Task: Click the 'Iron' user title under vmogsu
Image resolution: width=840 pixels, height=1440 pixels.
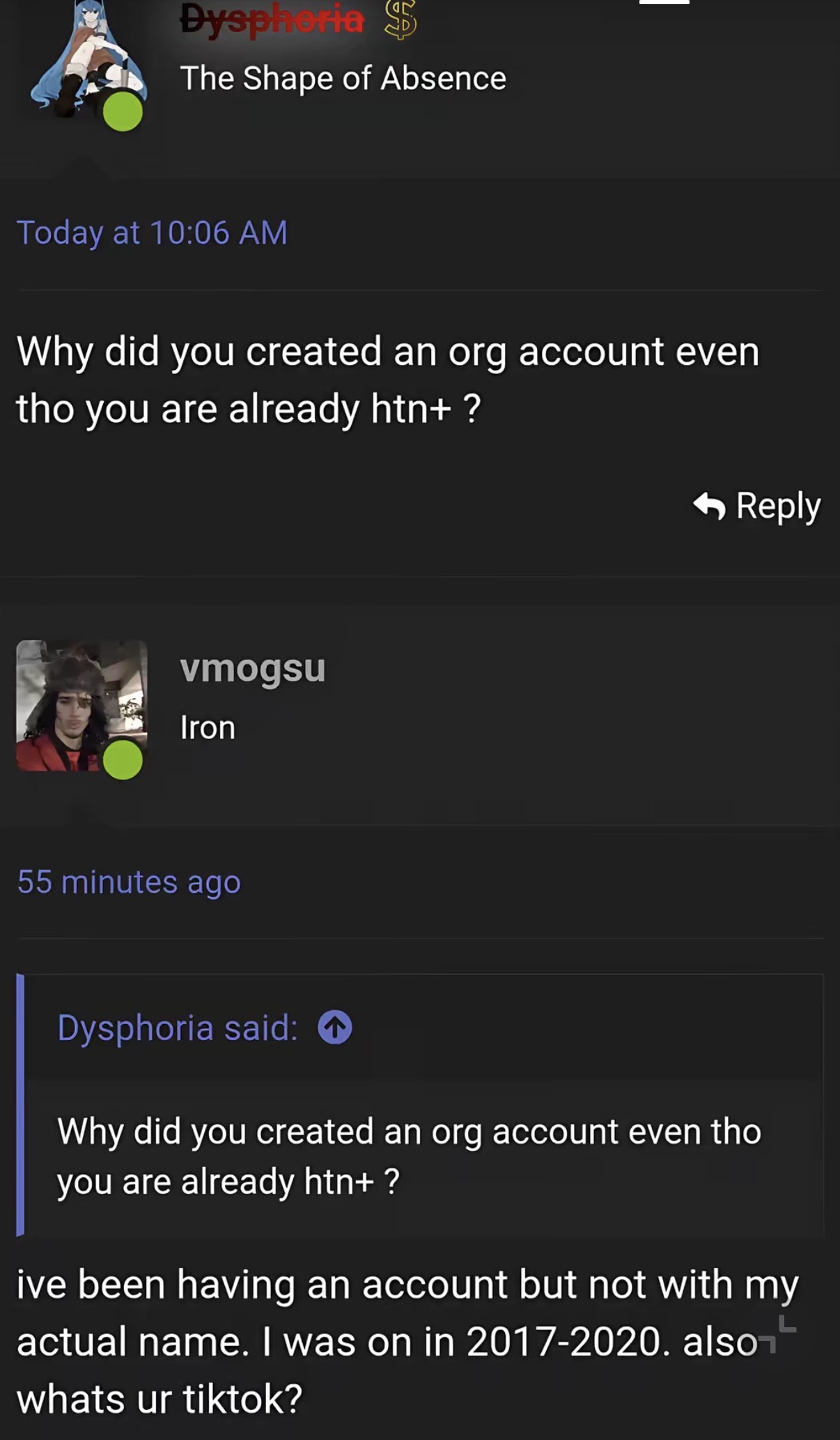Action: (x=208, y=728)
